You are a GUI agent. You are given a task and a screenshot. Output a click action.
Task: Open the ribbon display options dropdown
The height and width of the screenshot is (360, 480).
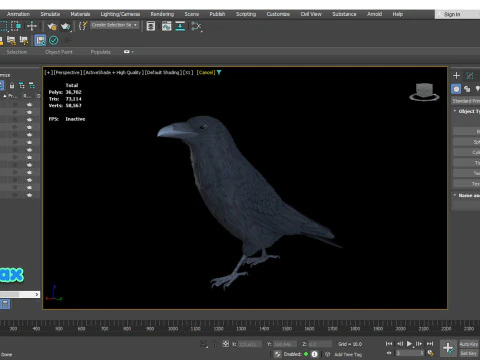(129, 52)
